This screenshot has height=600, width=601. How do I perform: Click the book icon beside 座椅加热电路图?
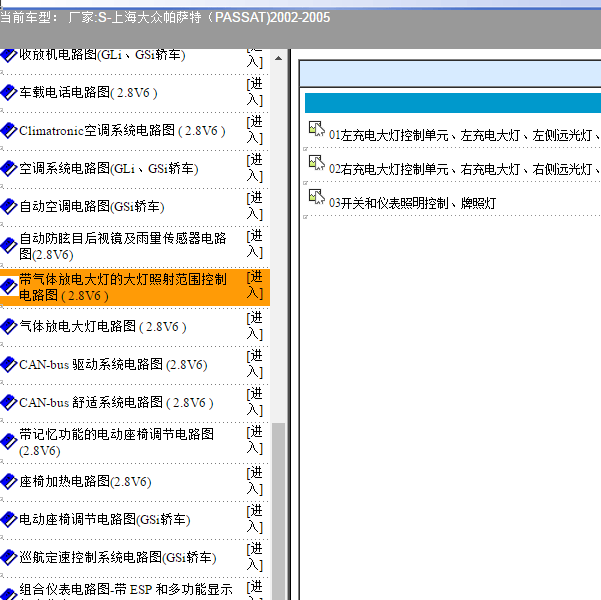point(8,482)
